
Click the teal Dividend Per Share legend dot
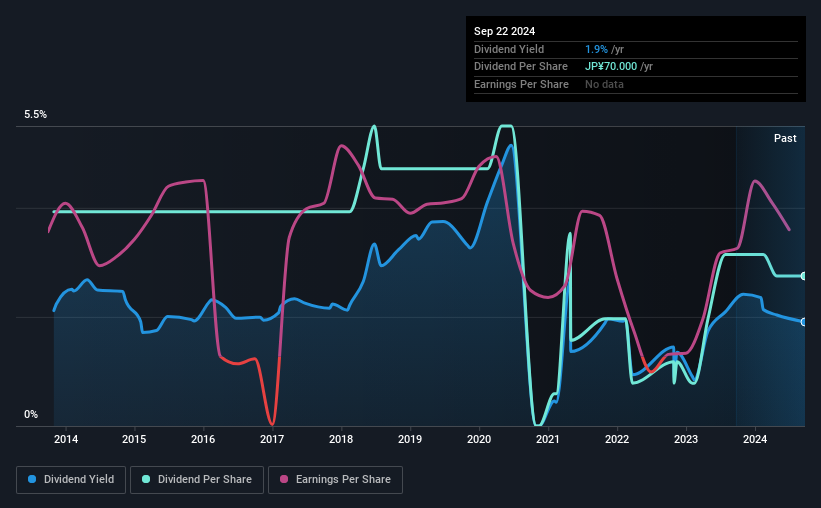click(146, 479)
